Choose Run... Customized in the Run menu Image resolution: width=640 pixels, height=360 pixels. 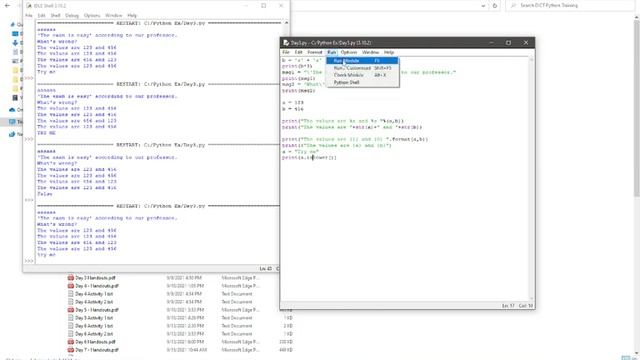pos(362,68)
